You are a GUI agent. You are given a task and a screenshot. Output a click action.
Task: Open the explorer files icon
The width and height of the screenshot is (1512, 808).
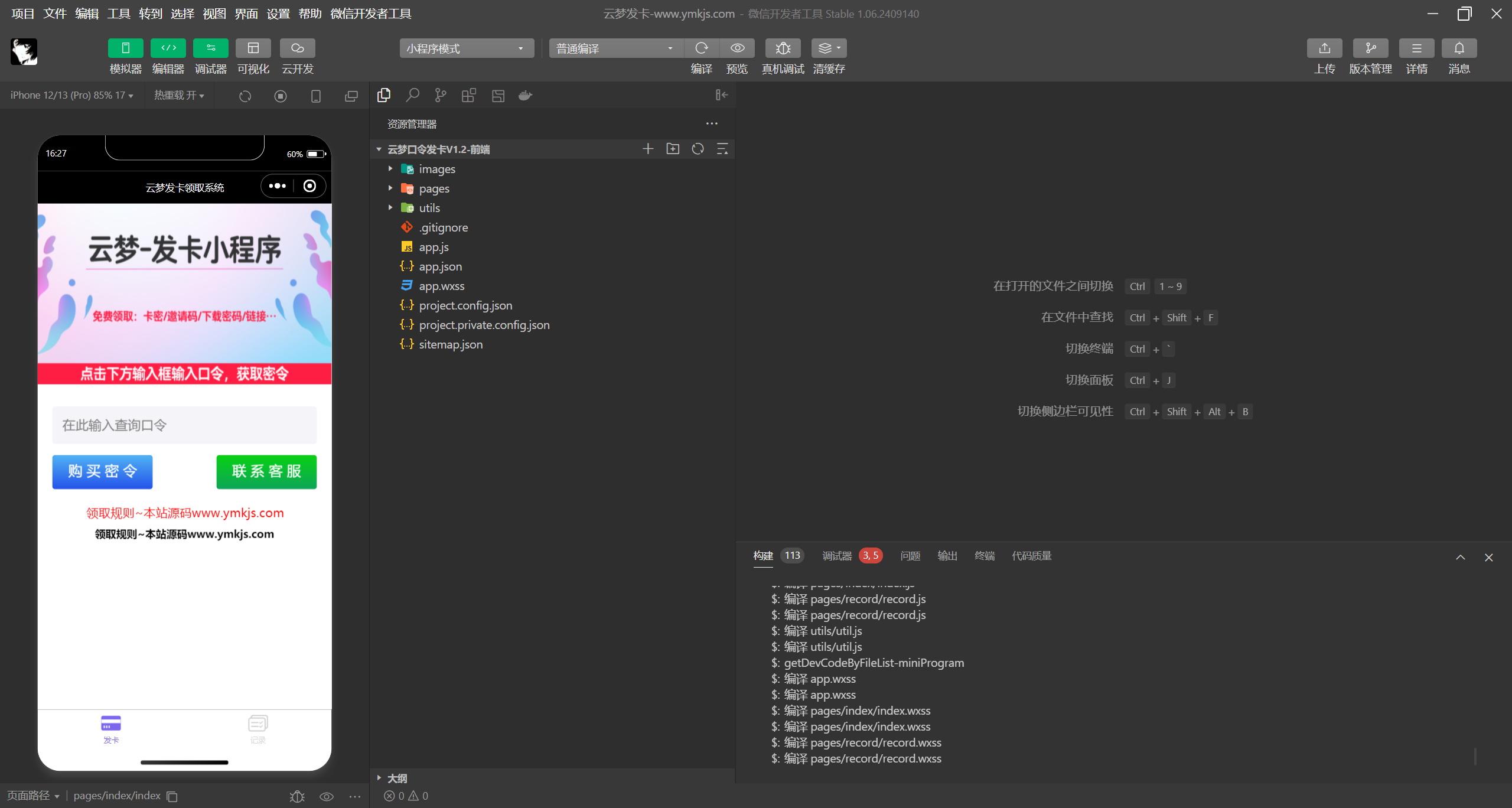[384, 95]
